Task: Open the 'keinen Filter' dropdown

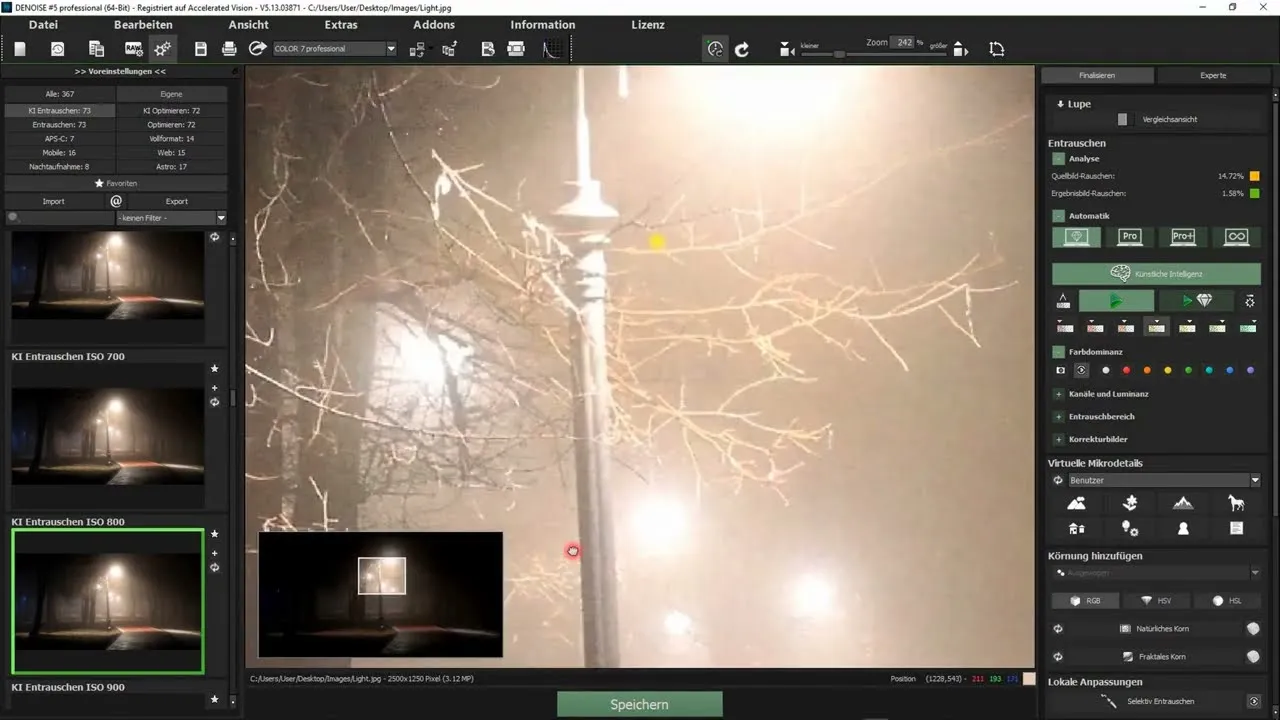Action: point(171,217)
